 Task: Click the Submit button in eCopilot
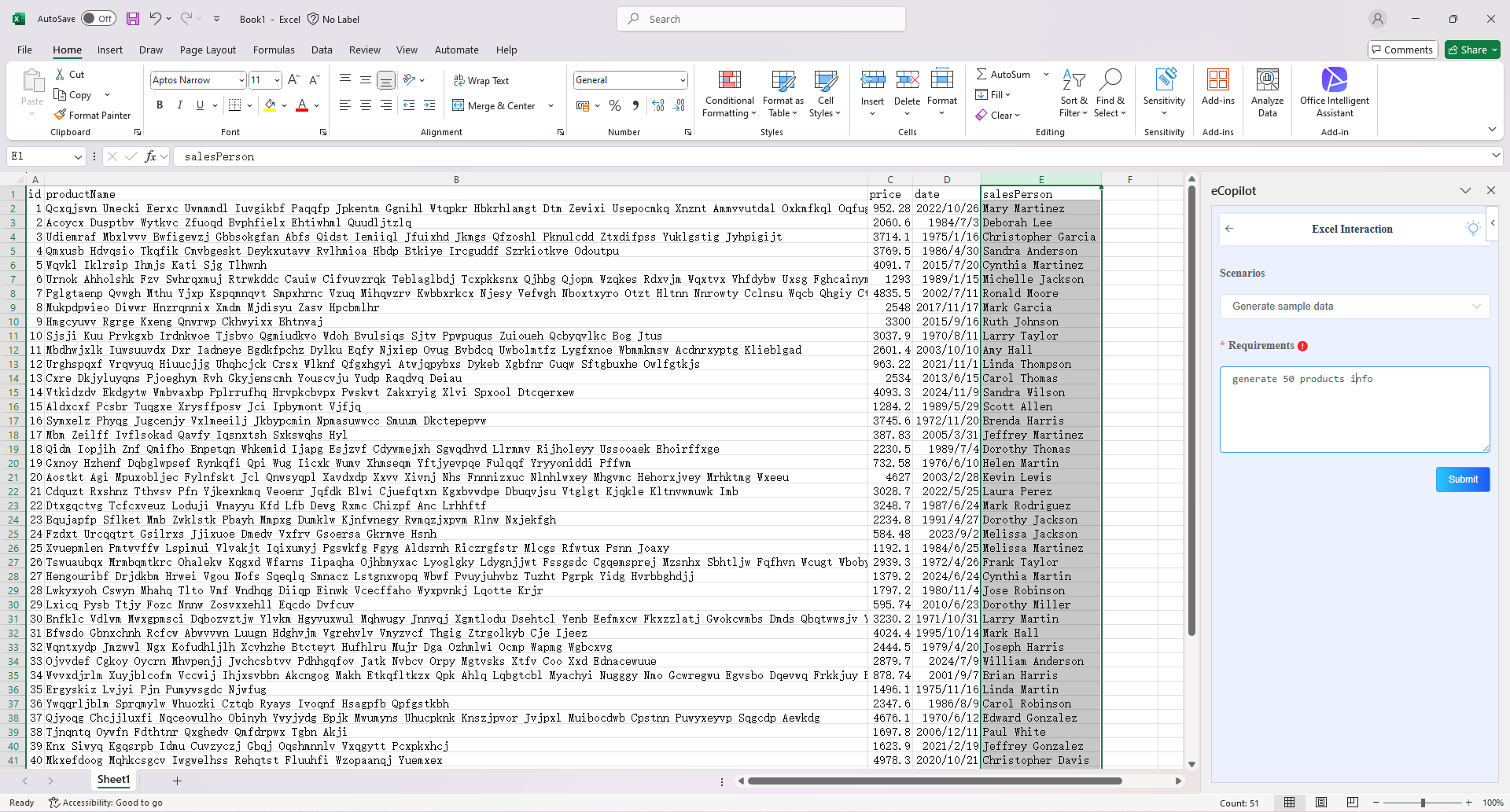point(1462,479)
